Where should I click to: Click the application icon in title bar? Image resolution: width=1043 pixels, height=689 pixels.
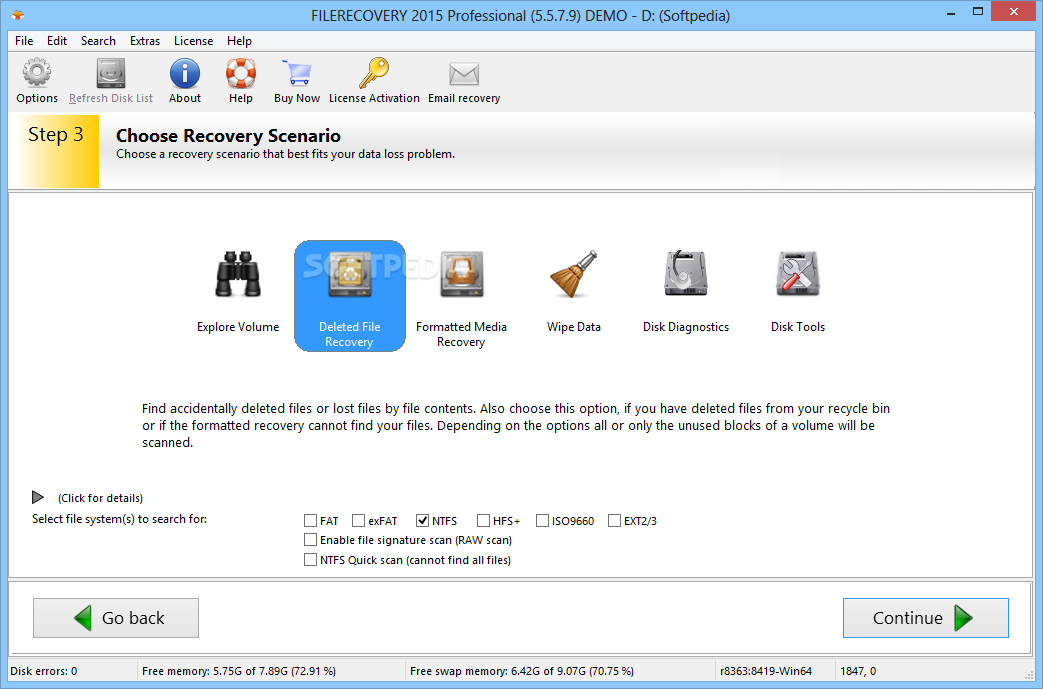tap(18, 15)
